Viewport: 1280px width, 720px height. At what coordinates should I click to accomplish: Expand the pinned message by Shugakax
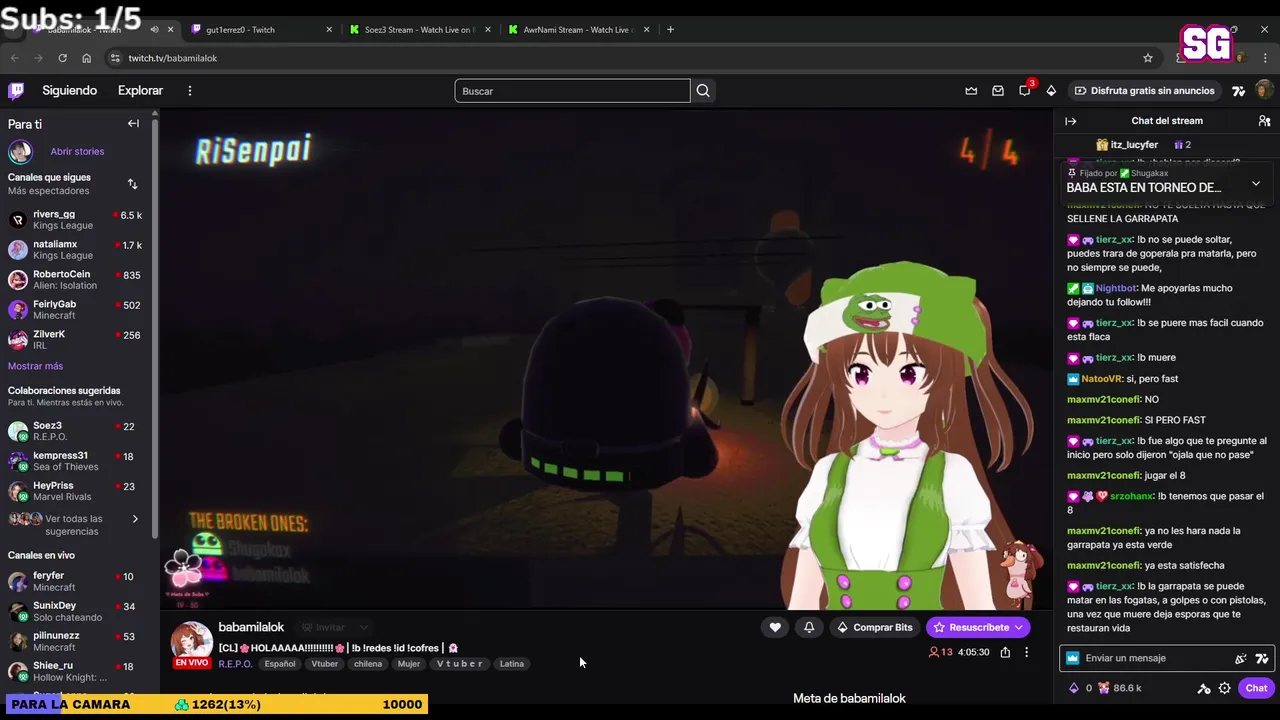click(1256, 184)
